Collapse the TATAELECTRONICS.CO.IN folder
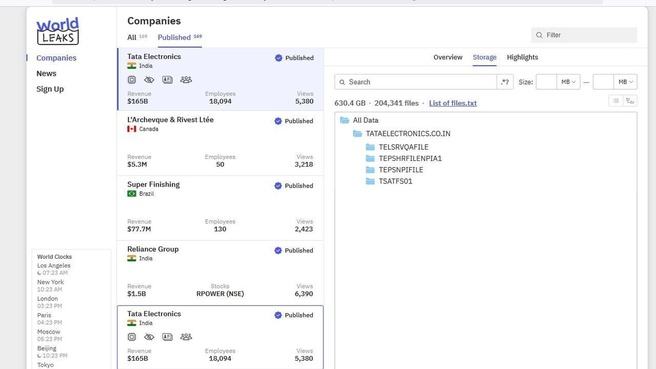 (x=357, y=133)
